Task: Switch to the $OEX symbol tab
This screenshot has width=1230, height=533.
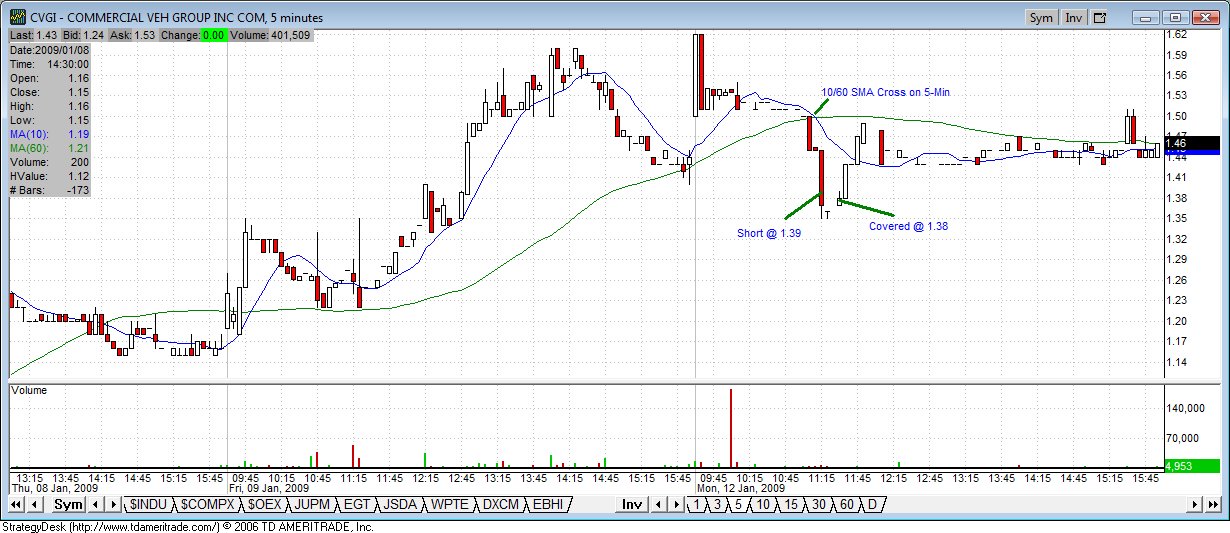Action: pyautogui.click(x=265, y=504)
